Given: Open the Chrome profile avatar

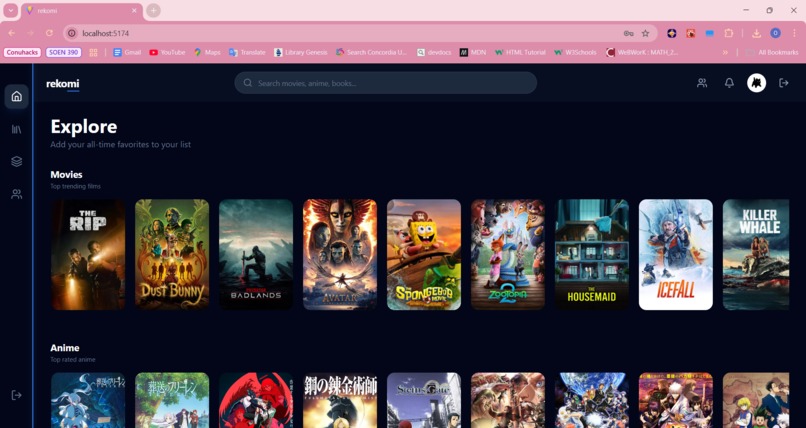Looking at the screenshot, I should point(775,33).
